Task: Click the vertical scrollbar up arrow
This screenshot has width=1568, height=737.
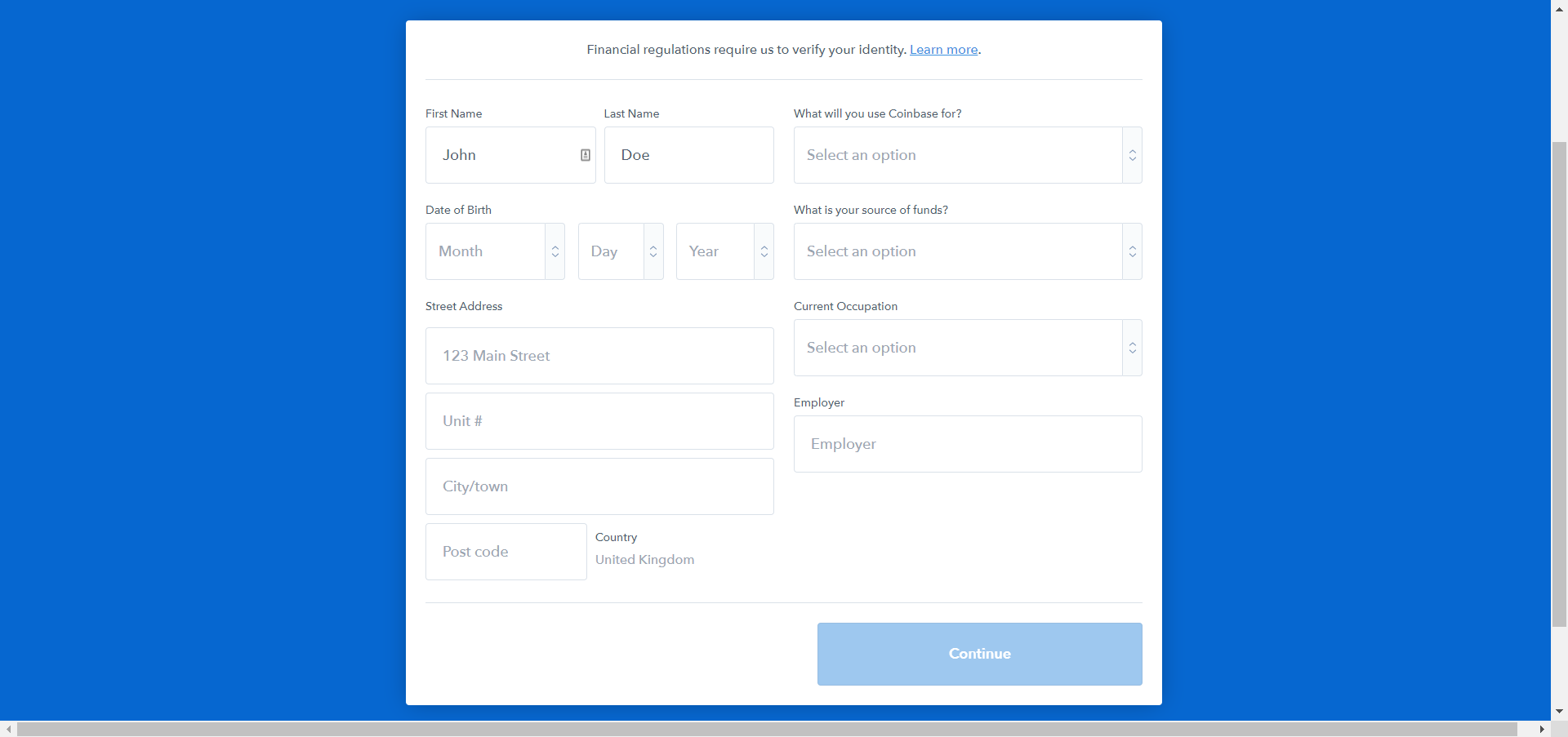Action: [x=1560, y=9]
